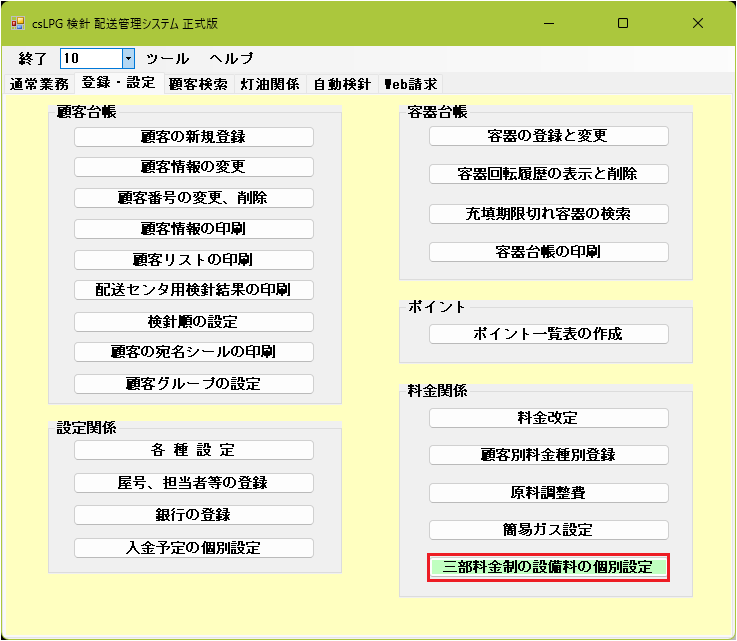The height and width of the screenshot is (641, 737).
Task: Click 顧客別料金種別登録 button
Action: click(x=549, y=455)
